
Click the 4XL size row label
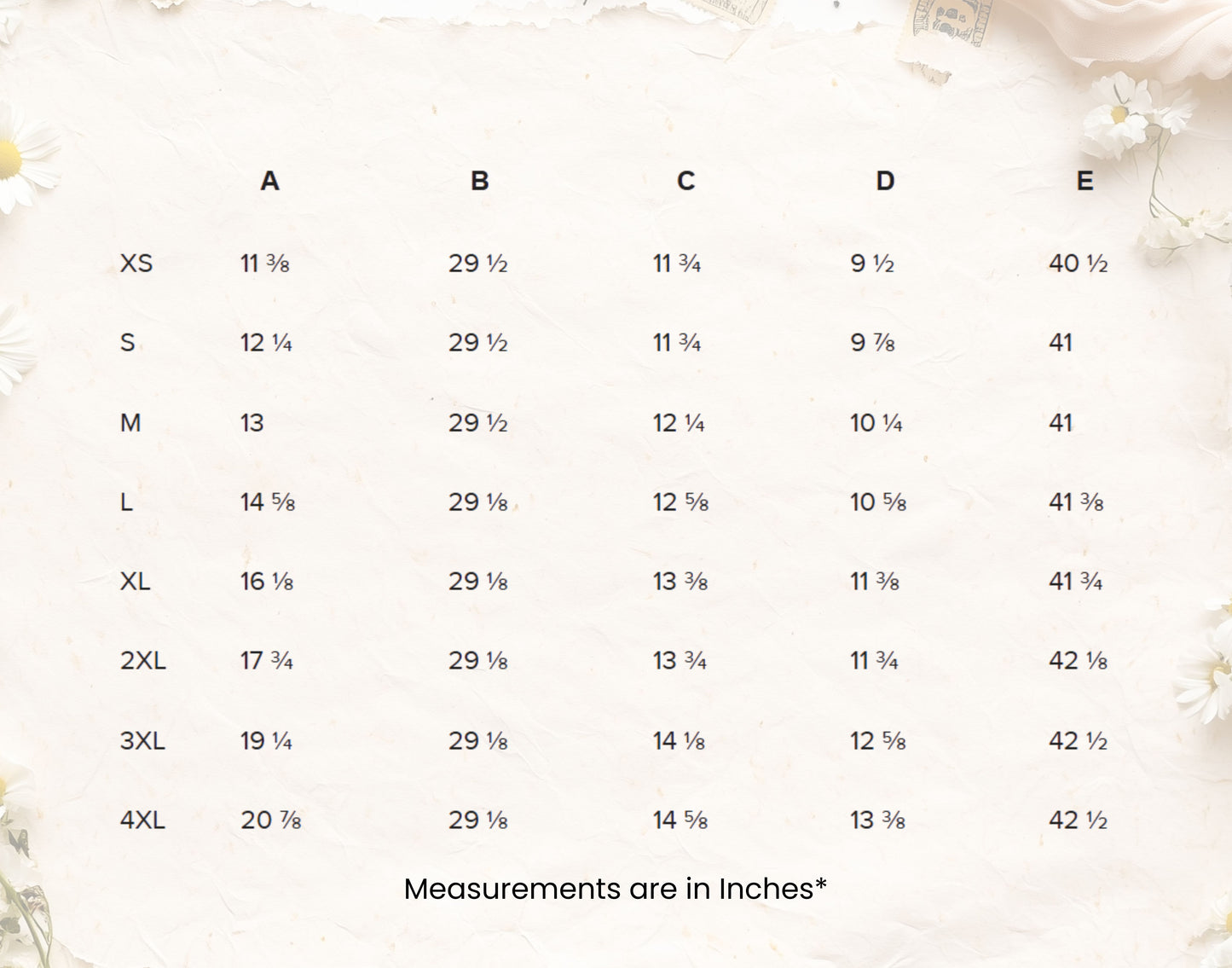tap(142, 820)
